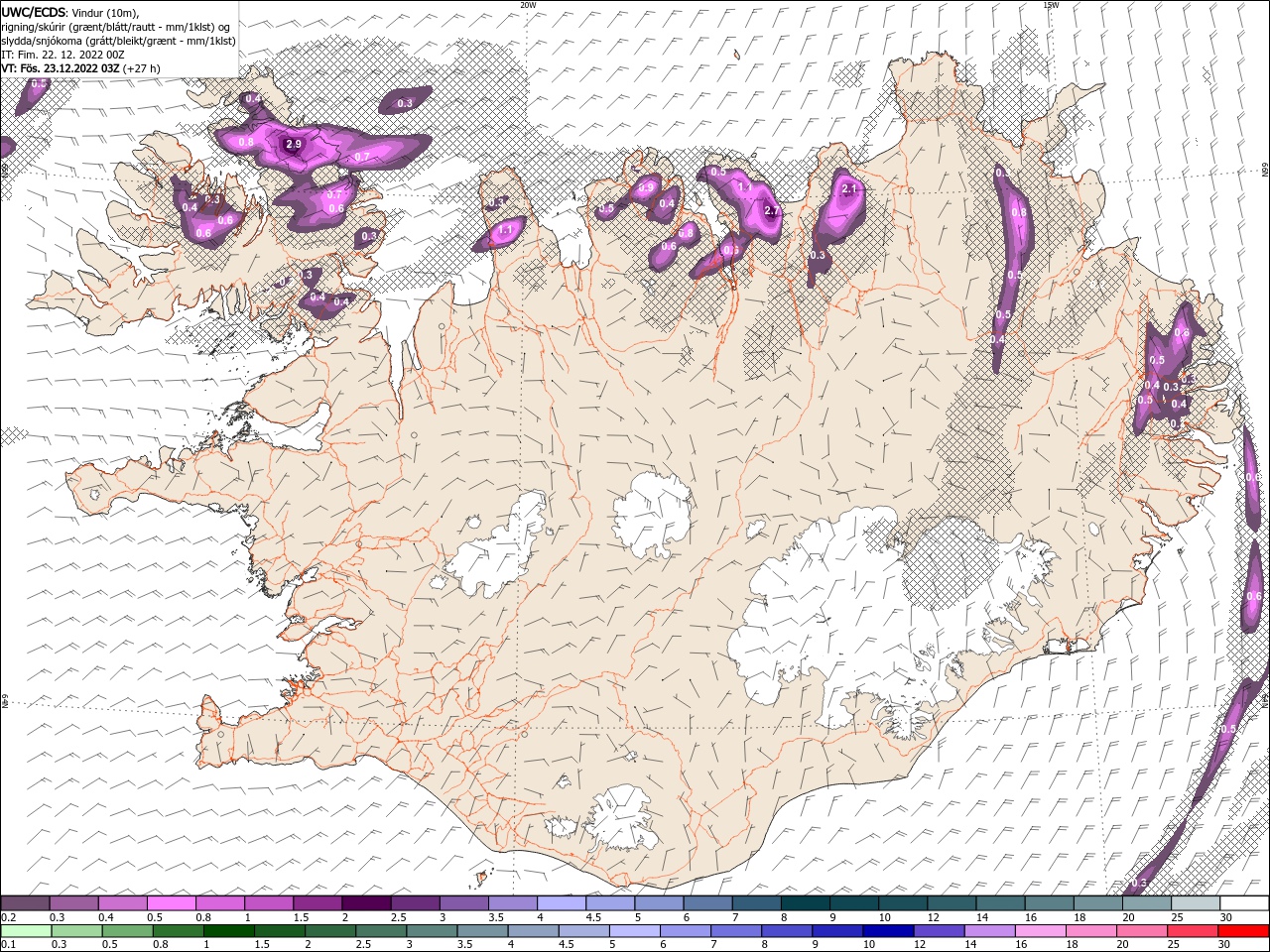Select the dark green swatch labeled 1

[x=230, y=931]
